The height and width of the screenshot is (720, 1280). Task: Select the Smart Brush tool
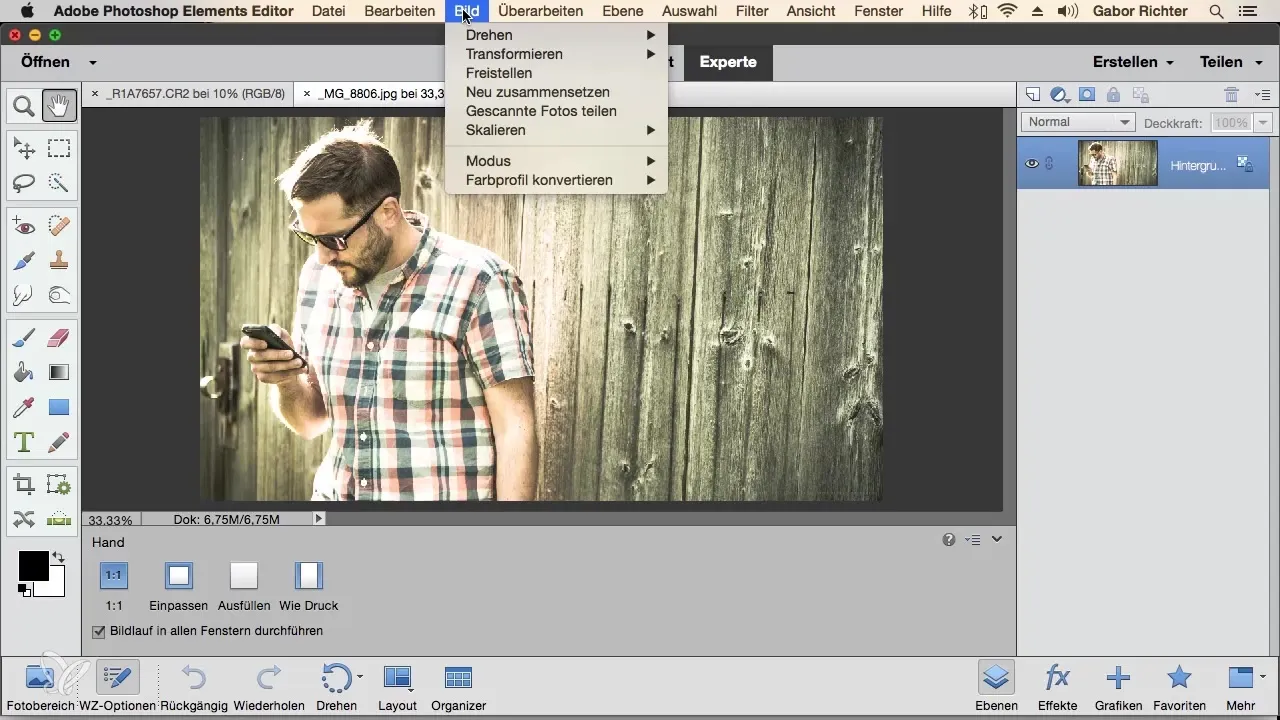click(x=24, y=261)
